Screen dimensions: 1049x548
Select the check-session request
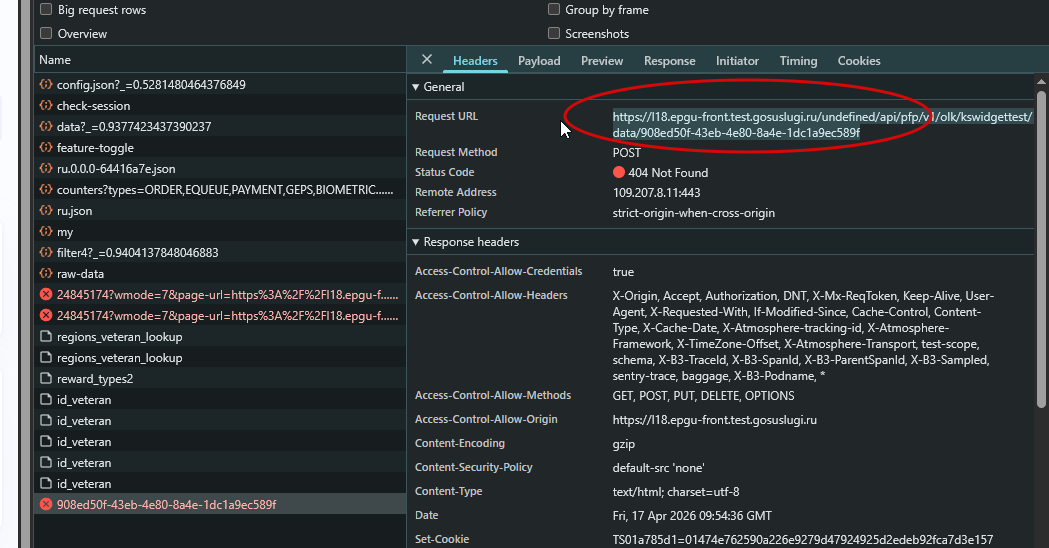click(220, 106)
